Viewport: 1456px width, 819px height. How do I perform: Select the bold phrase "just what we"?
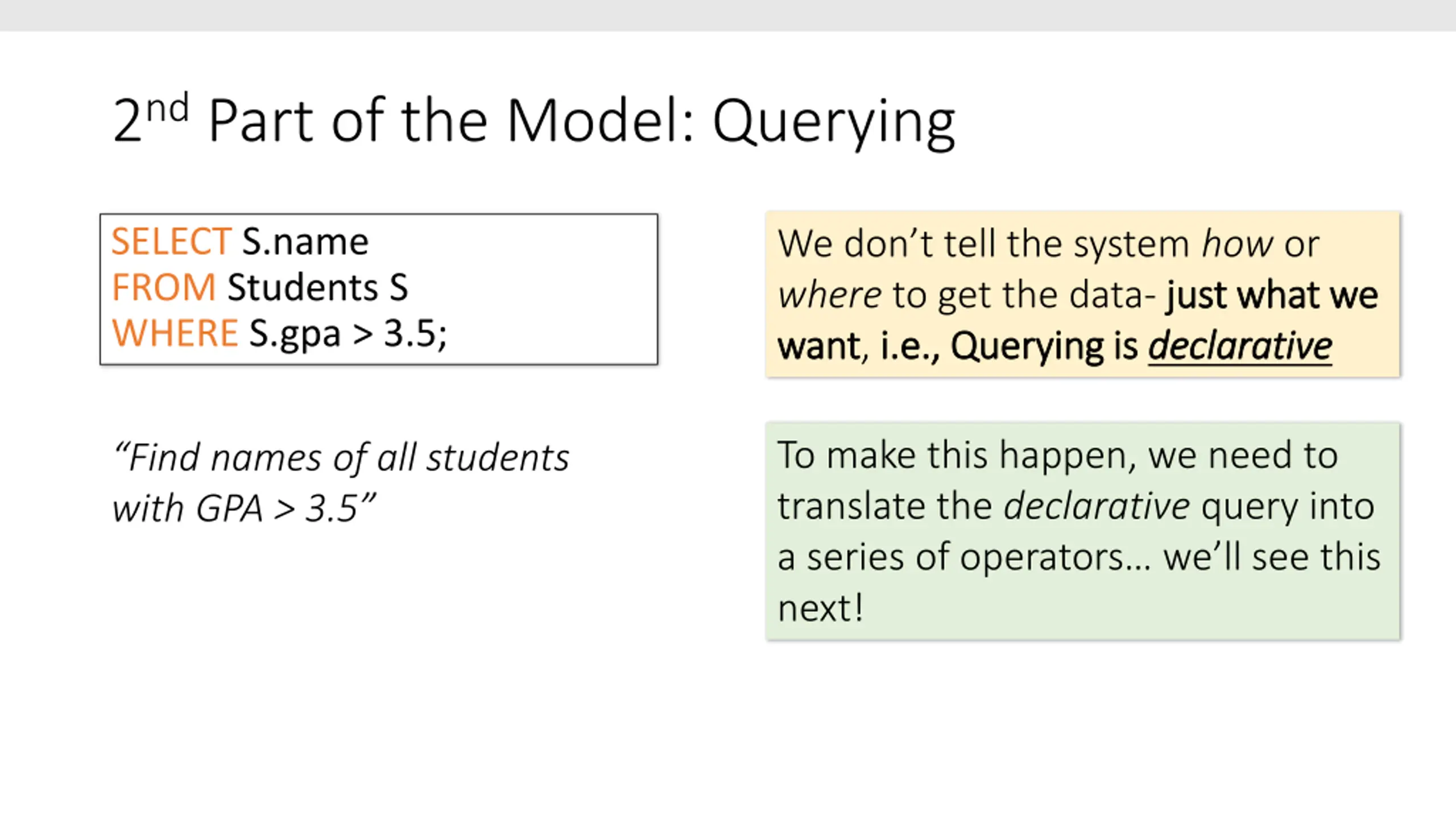[1272, 295]
